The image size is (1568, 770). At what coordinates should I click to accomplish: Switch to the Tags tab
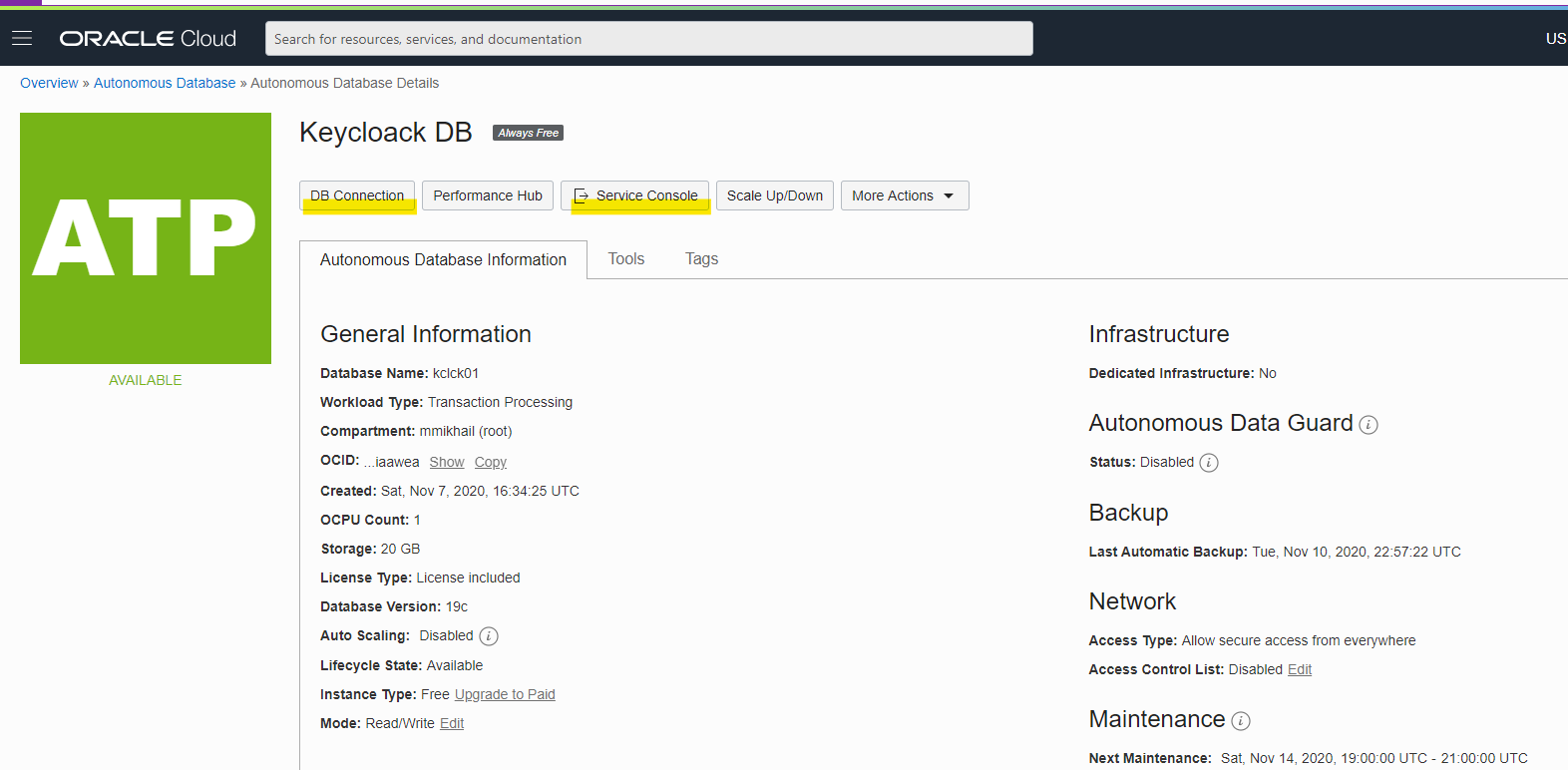coord(701,258)
